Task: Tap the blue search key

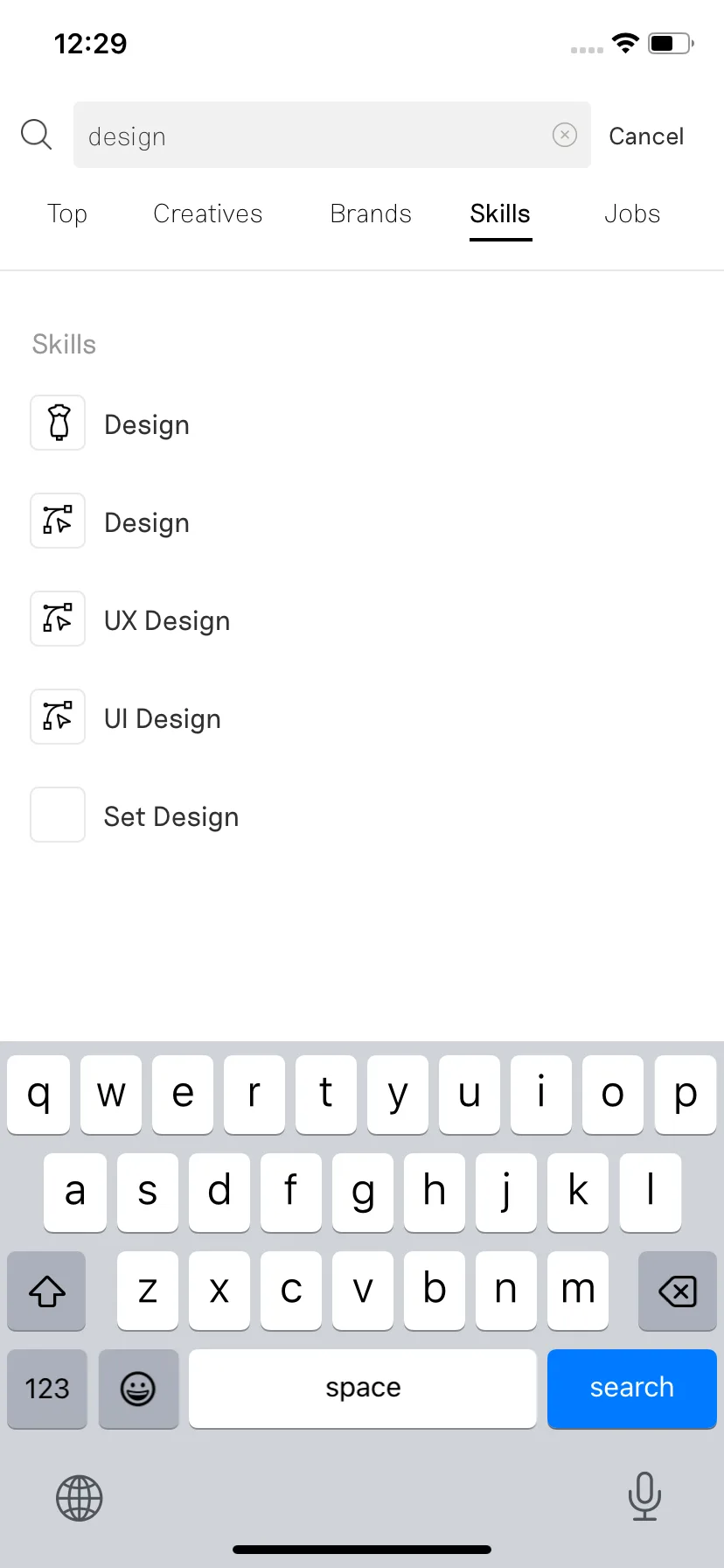Action: [632, 1389]
